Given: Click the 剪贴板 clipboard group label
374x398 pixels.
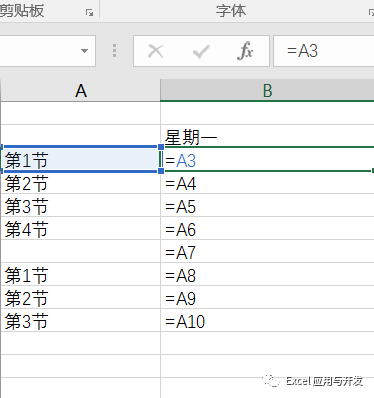Looking at the screenshot, I should click(22, 11).
